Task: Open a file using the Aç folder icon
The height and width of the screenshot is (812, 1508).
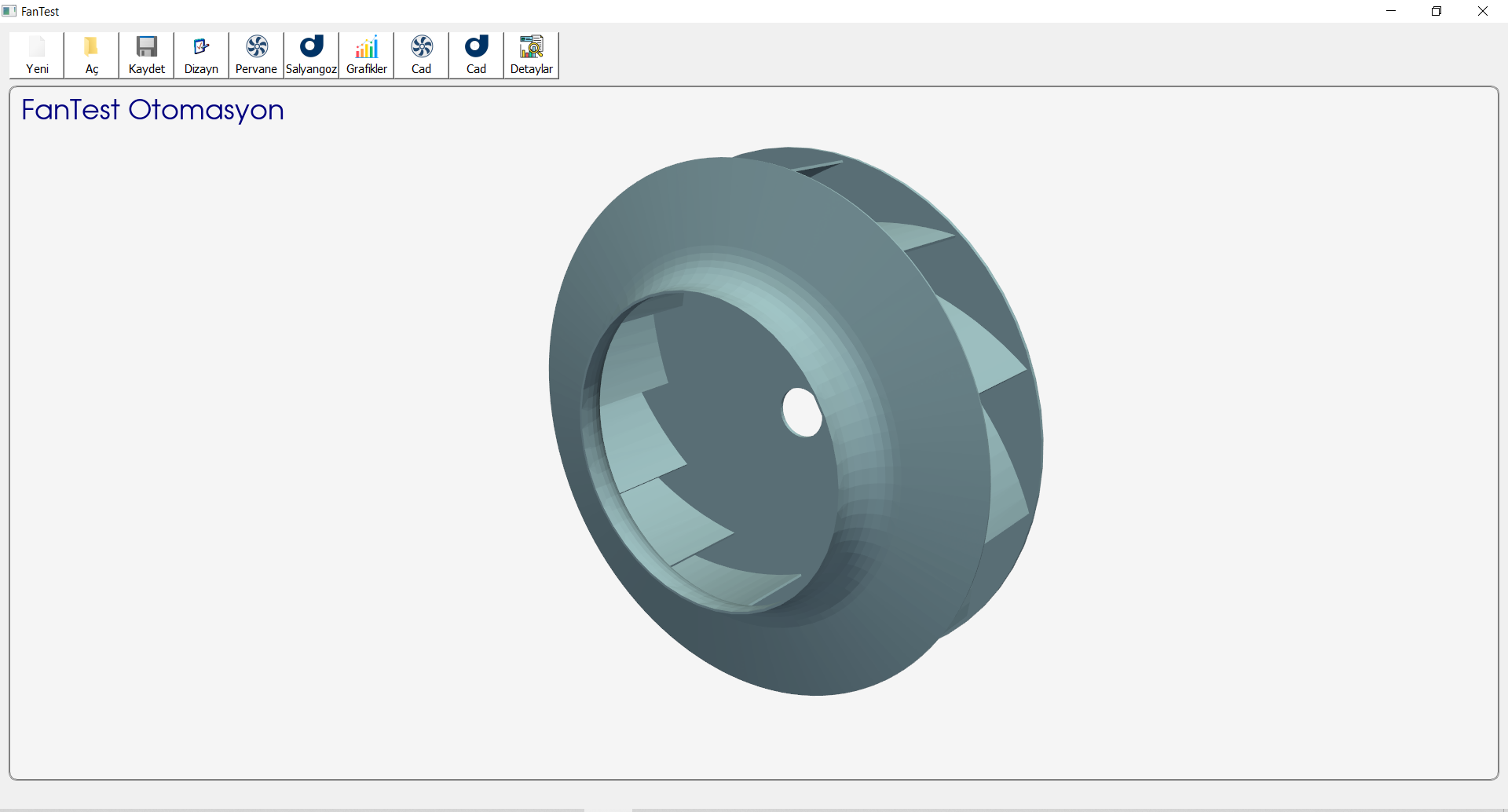Action: [x=91, y=54]
